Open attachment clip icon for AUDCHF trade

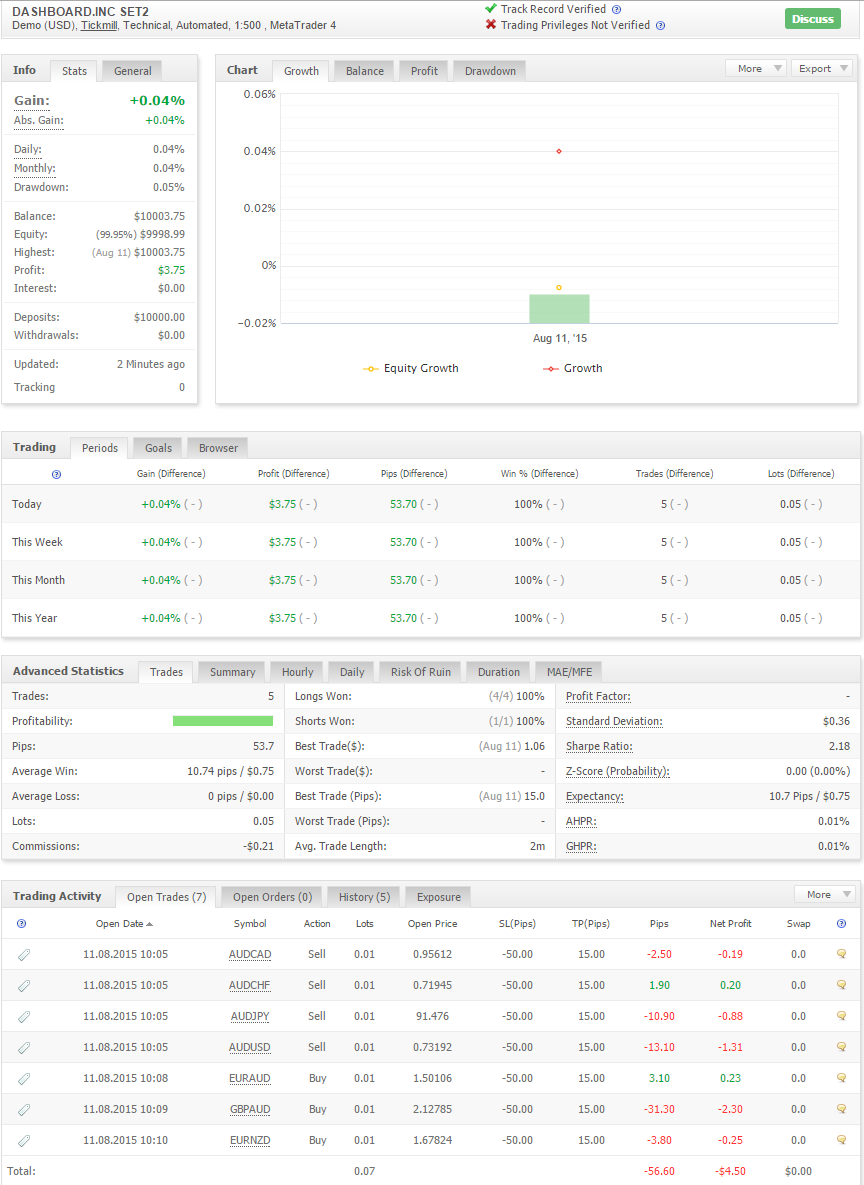tap(24, 986)
